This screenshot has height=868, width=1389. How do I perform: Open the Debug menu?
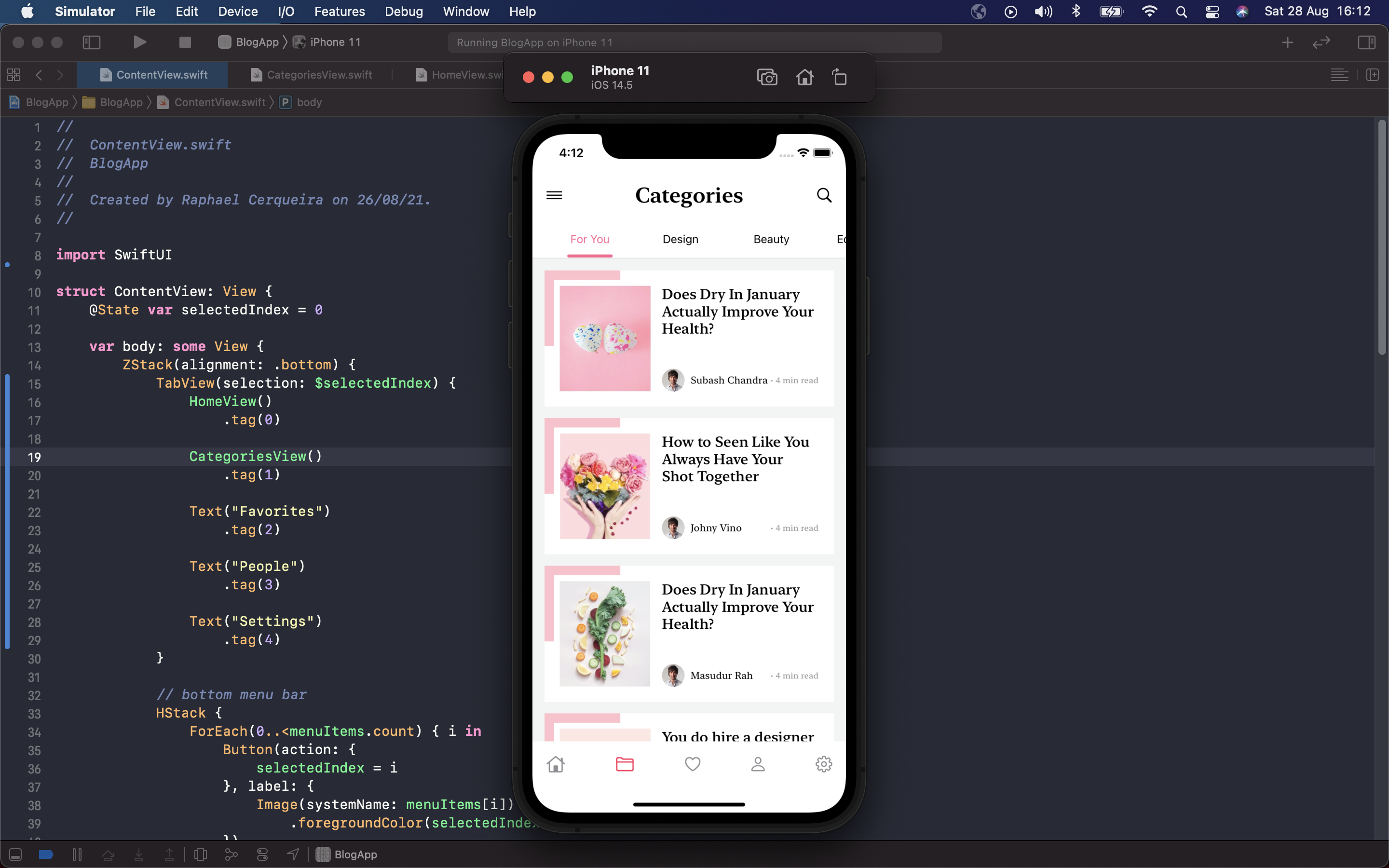point(404,12)
